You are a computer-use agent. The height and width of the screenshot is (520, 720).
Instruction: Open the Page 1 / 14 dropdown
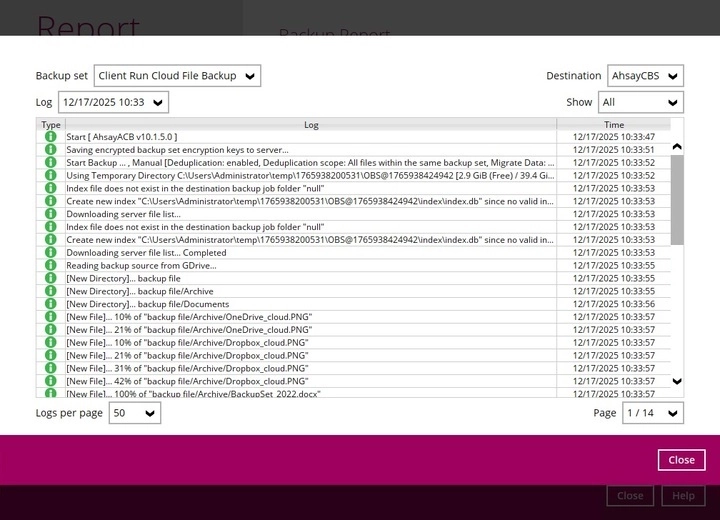pyautogui.click(x=652, y=413)
